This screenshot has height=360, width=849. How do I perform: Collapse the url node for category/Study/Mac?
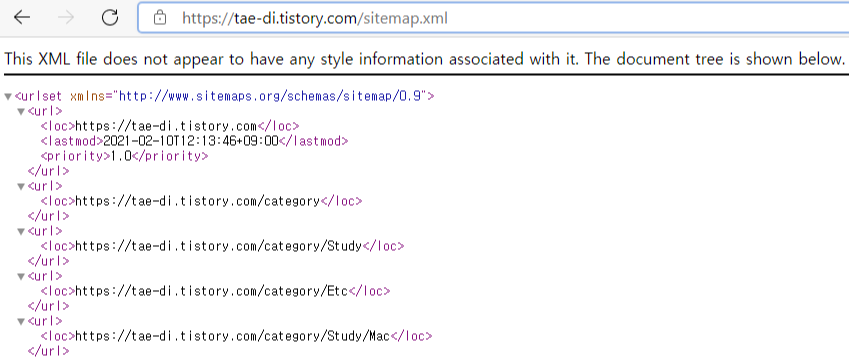coord(21,321)
